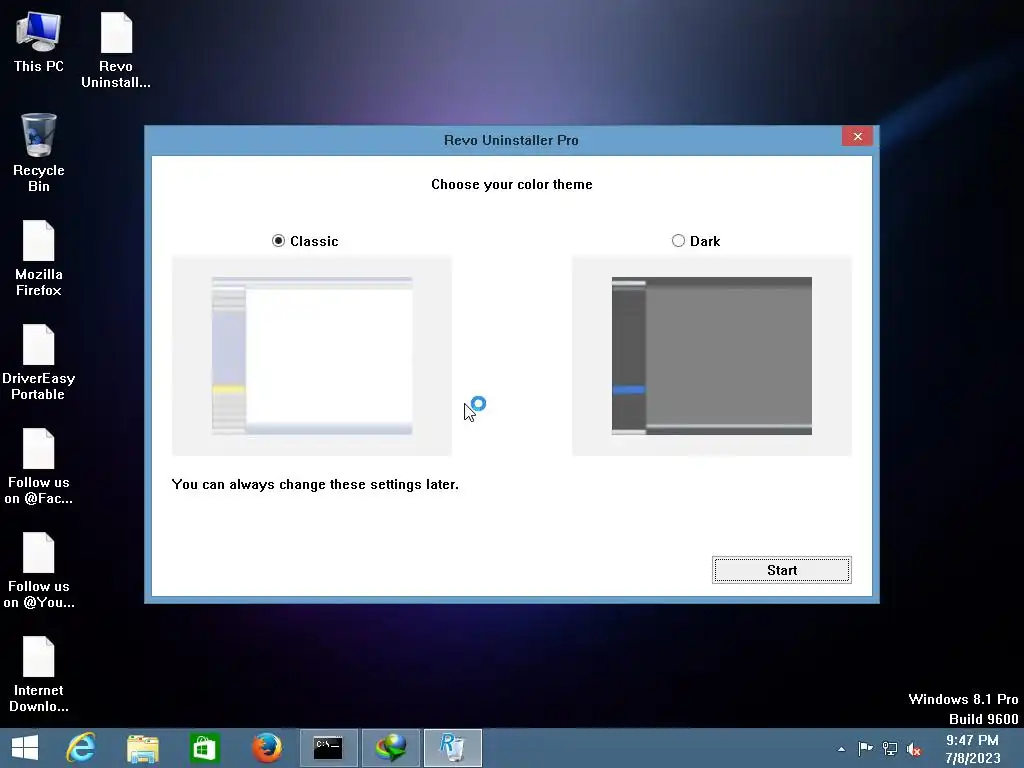Select the Classic theme radio button
Image resolution: width=1024 pixels, height=768 pixels.
click(x=278, y=241)
